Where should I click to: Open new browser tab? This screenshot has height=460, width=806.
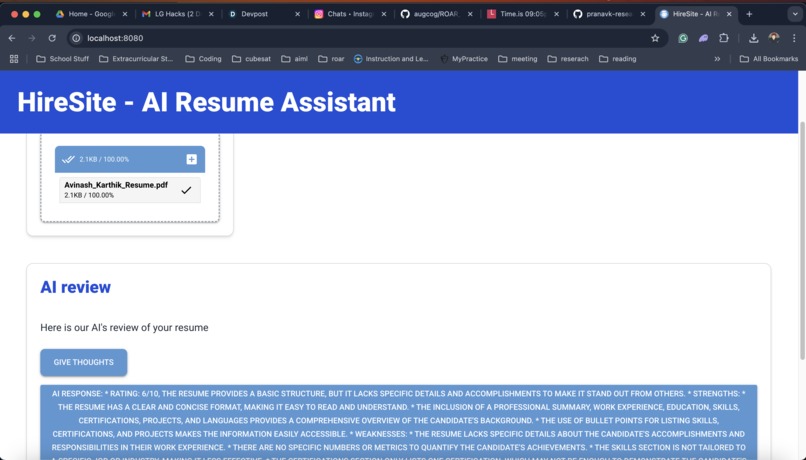point(749,14)
